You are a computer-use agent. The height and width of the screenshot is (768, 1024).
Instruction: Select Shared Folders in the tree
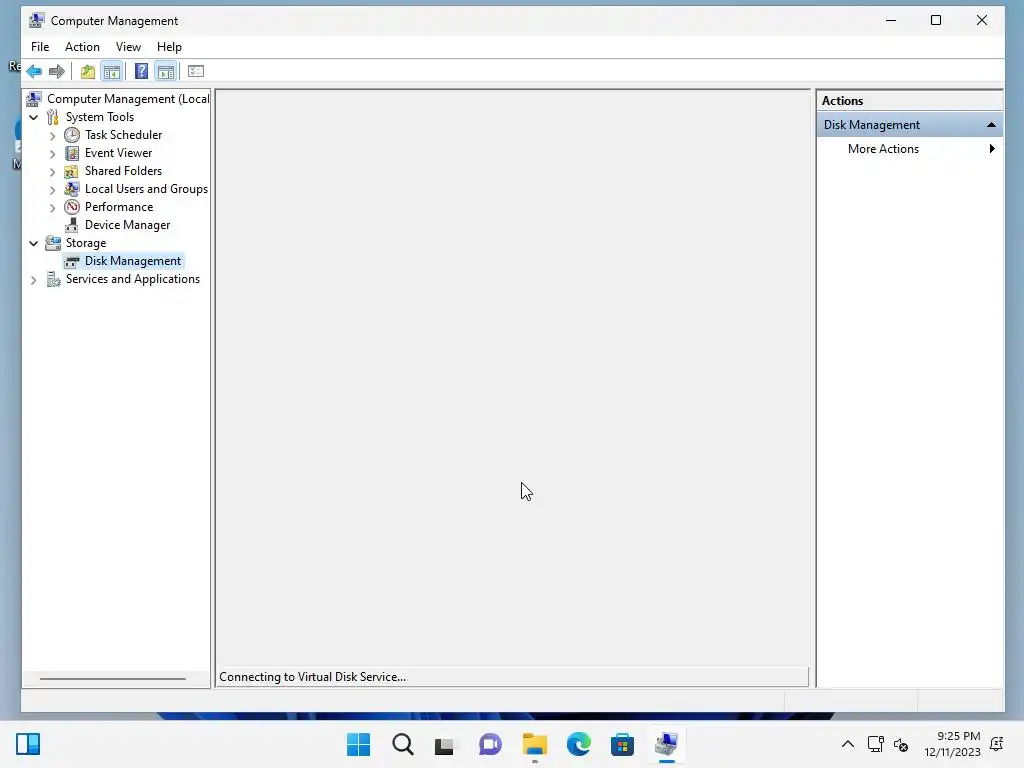click(123, 171)
